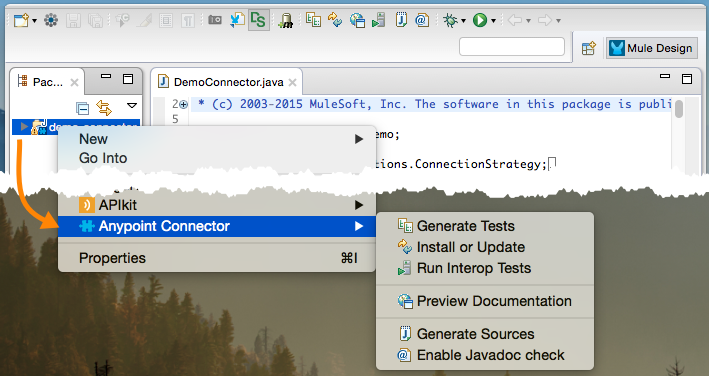Click the New wizard toolbar icon
This screenshot has height=376, width=709.
coord(21,20)
